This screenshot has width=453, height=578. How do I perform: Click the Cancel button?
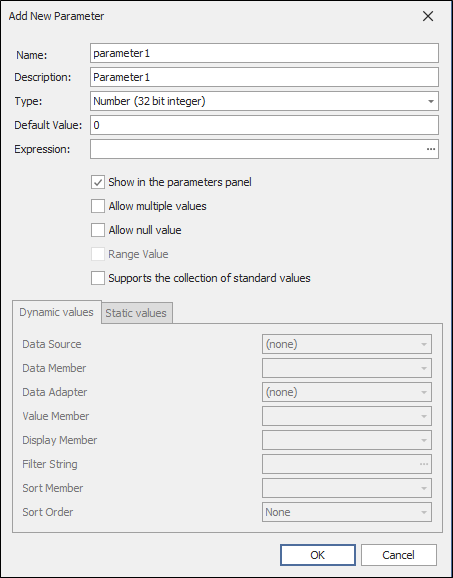[398, 555]
